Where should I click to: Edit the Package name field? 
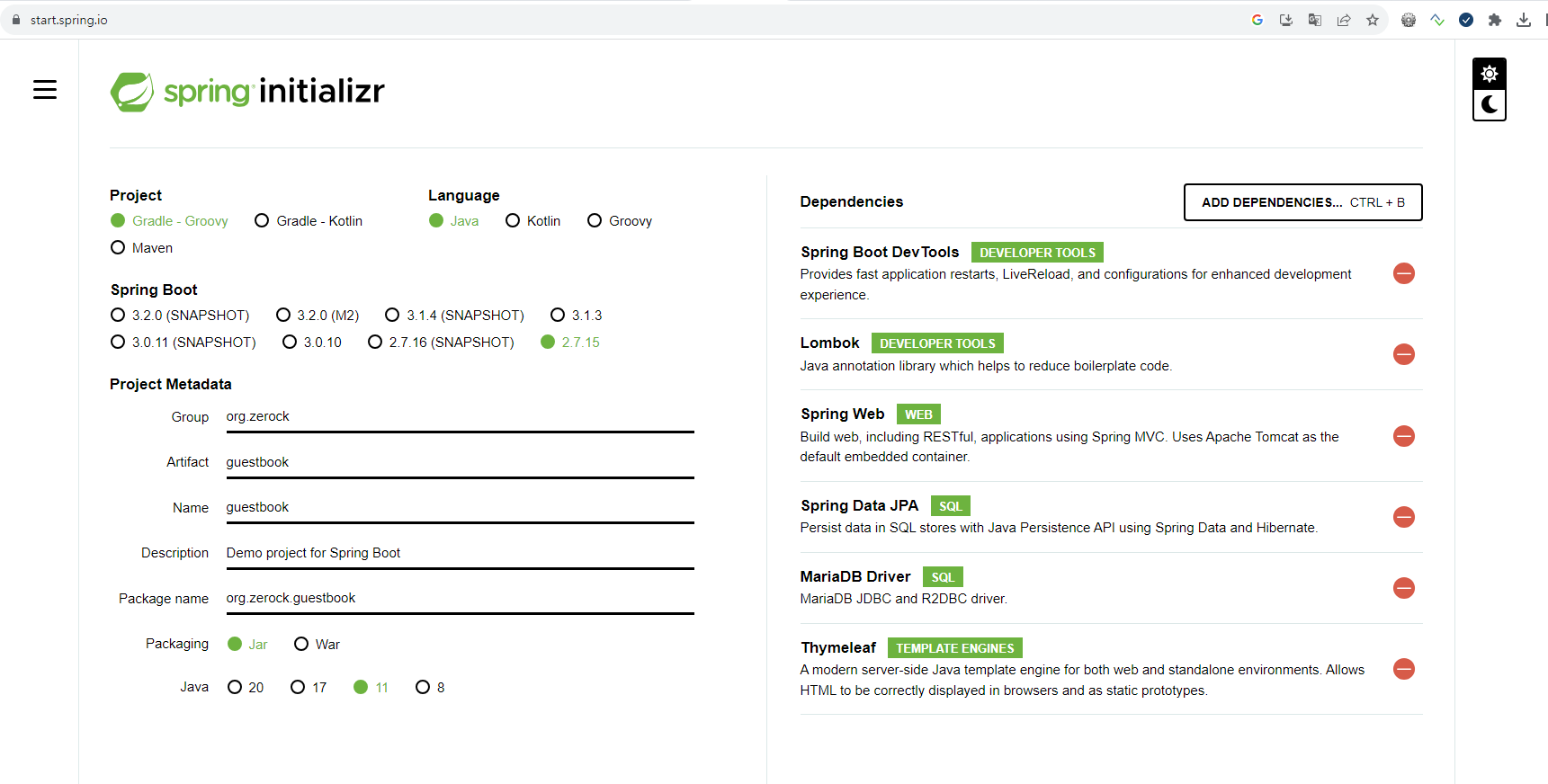tap(460, 599)
